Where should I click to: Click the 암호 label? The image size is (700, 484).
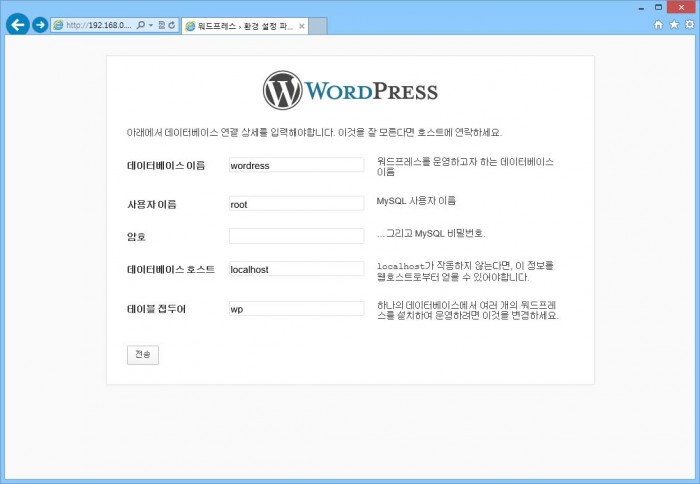(x=137, y=237)
